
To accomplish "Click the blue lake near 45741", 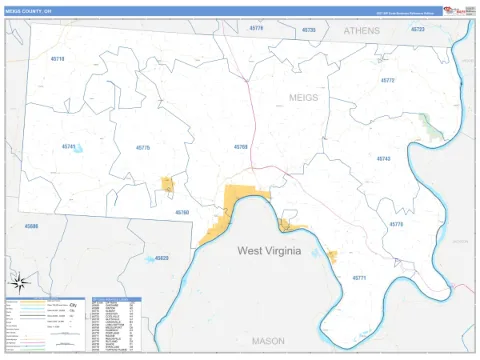I will click(78, 150).
